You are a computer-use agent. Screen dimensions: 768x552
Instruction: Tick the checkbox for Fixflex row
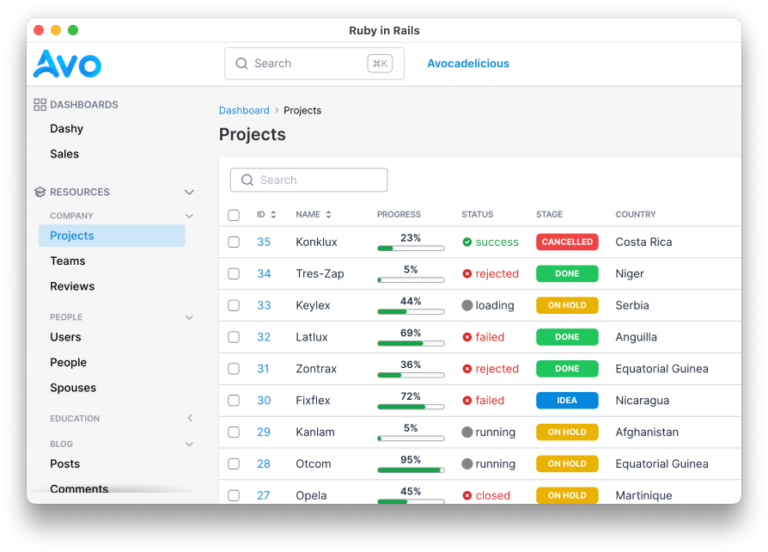[234, 401]
